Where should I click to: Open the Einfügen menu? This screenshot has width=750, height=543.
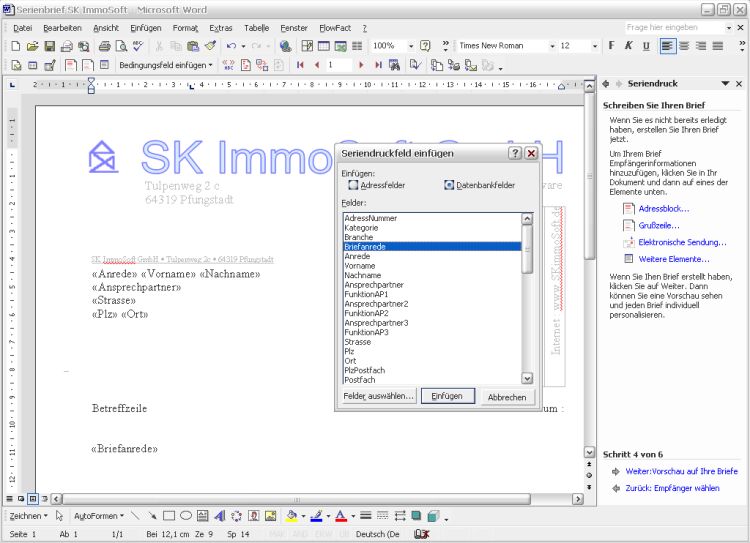(x=146, y=28)
